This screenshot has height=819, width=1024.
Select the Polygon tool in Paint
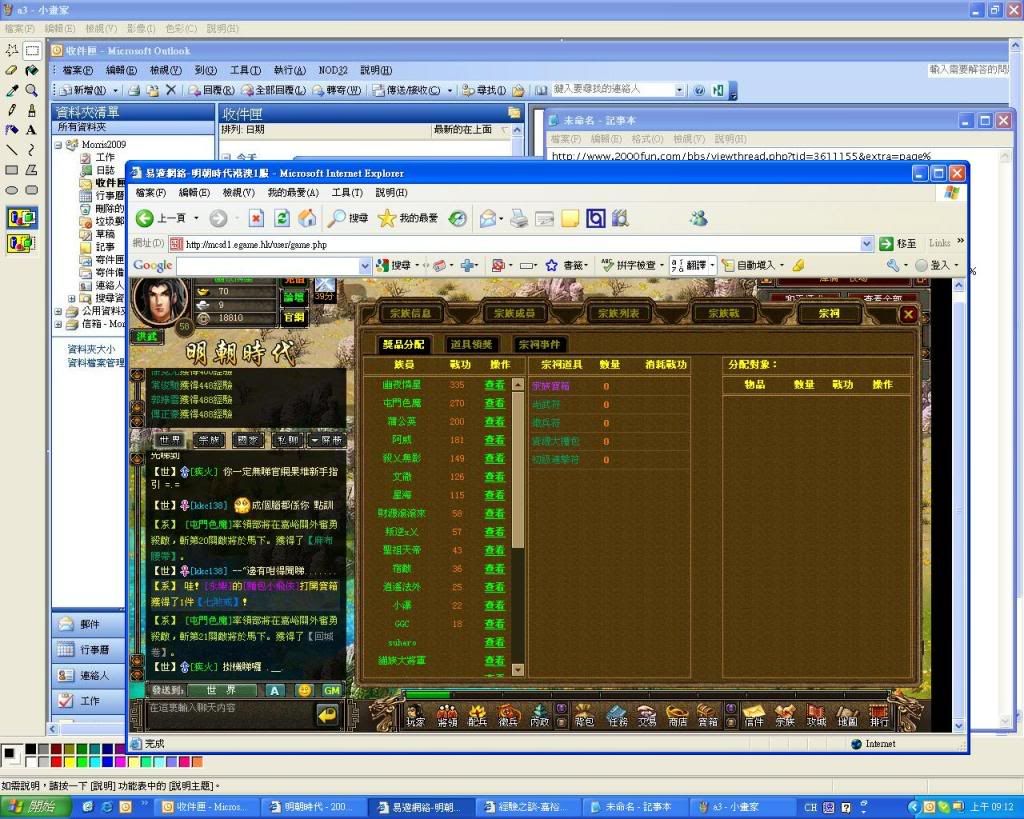pos(31,170)
